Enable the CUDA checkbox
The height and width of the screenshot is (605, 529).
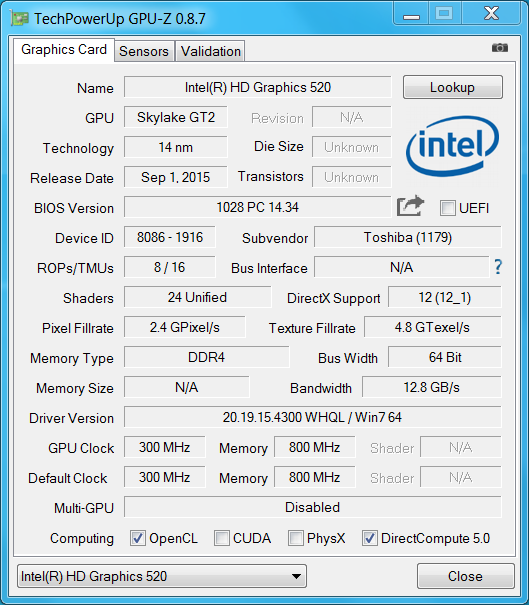[x=222, y=538]
